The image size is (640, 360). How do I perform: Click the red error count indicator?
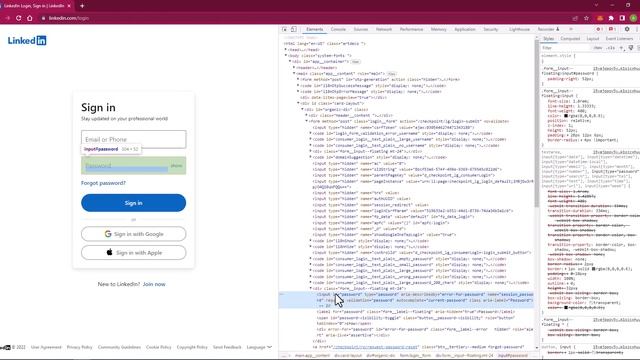tap(599, 29)
